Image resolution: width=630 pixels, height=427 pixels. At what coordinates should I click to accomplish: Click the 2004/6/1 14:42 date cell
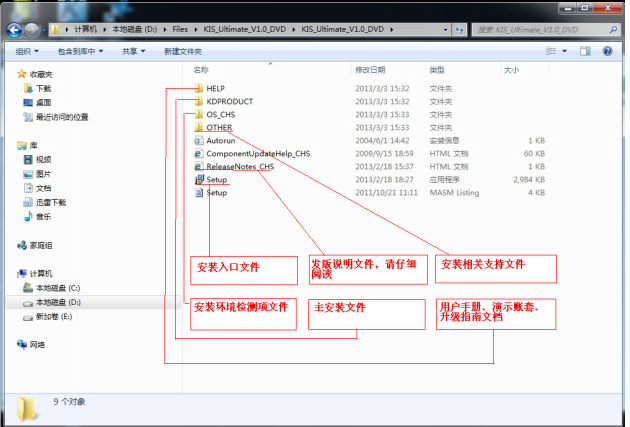[382, 141]
